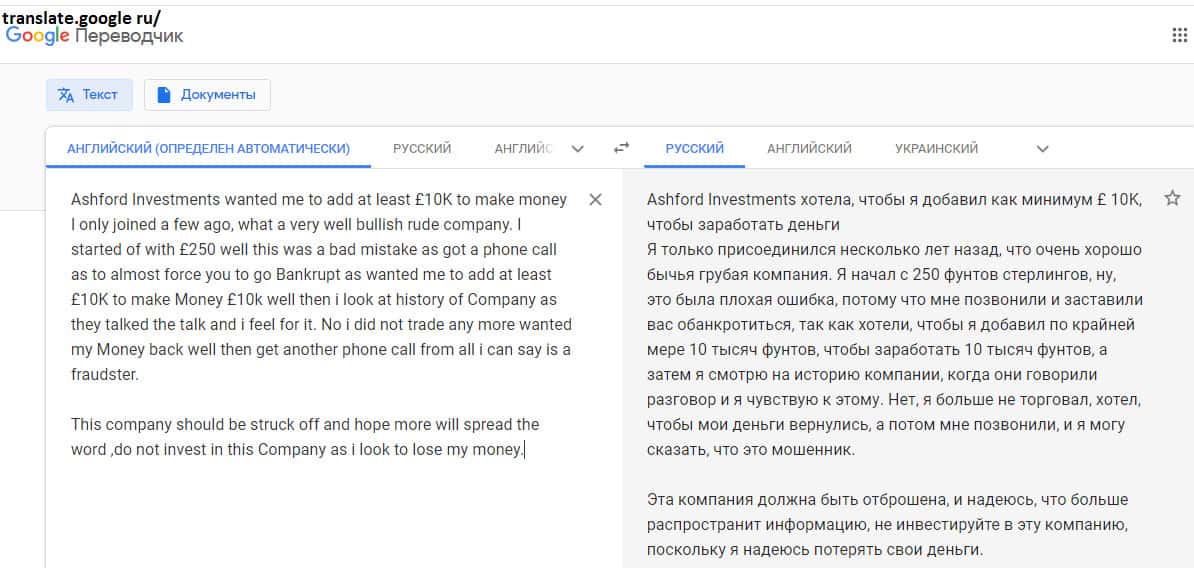
Task: Switch target language to УКРАИНСКИЙ
Action: pyautogui.click(x=936, y=148)
